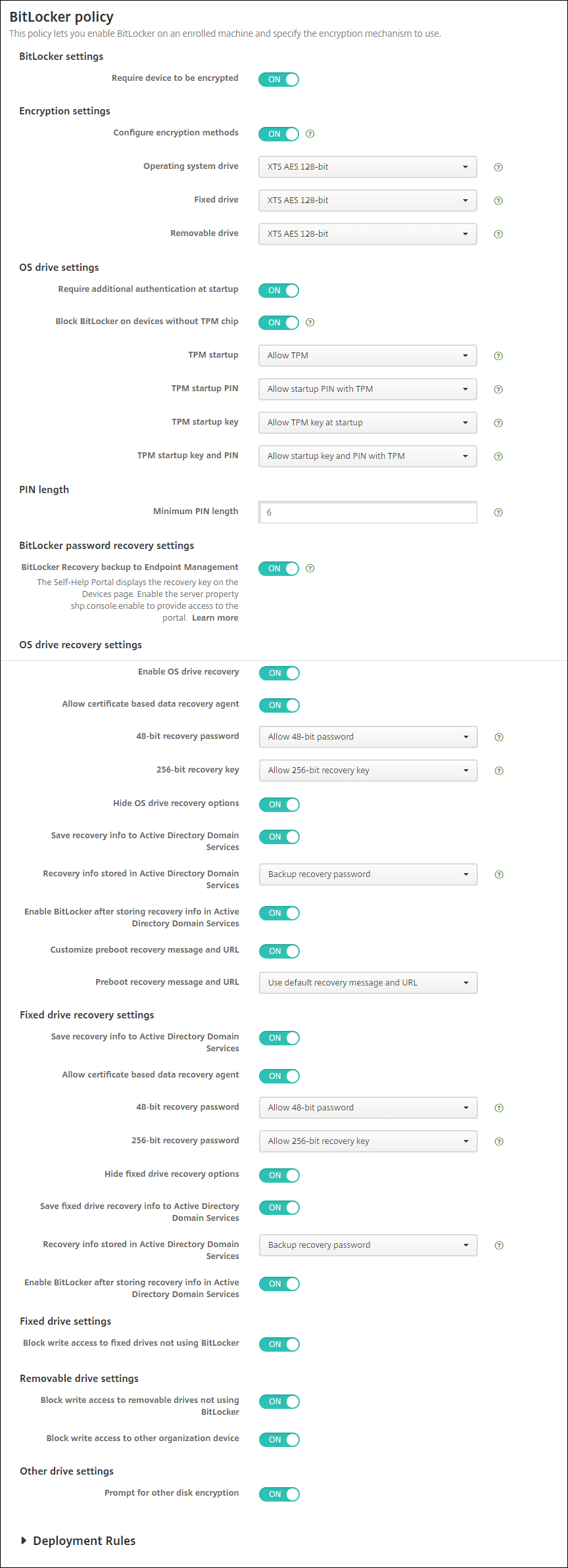
Task: Click help icon next to Operating system drive
Action: pos(498,167)
